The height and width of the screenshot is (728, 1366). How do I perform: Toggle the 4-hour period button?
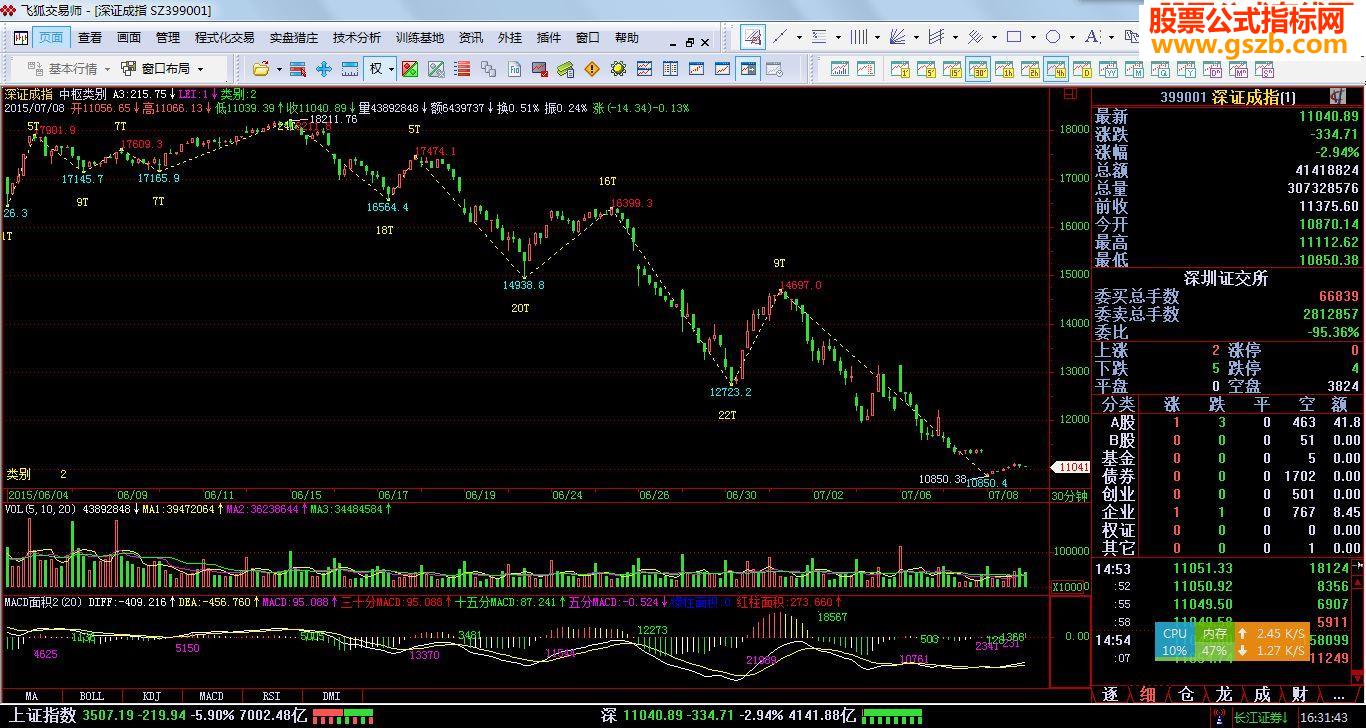1056,68
